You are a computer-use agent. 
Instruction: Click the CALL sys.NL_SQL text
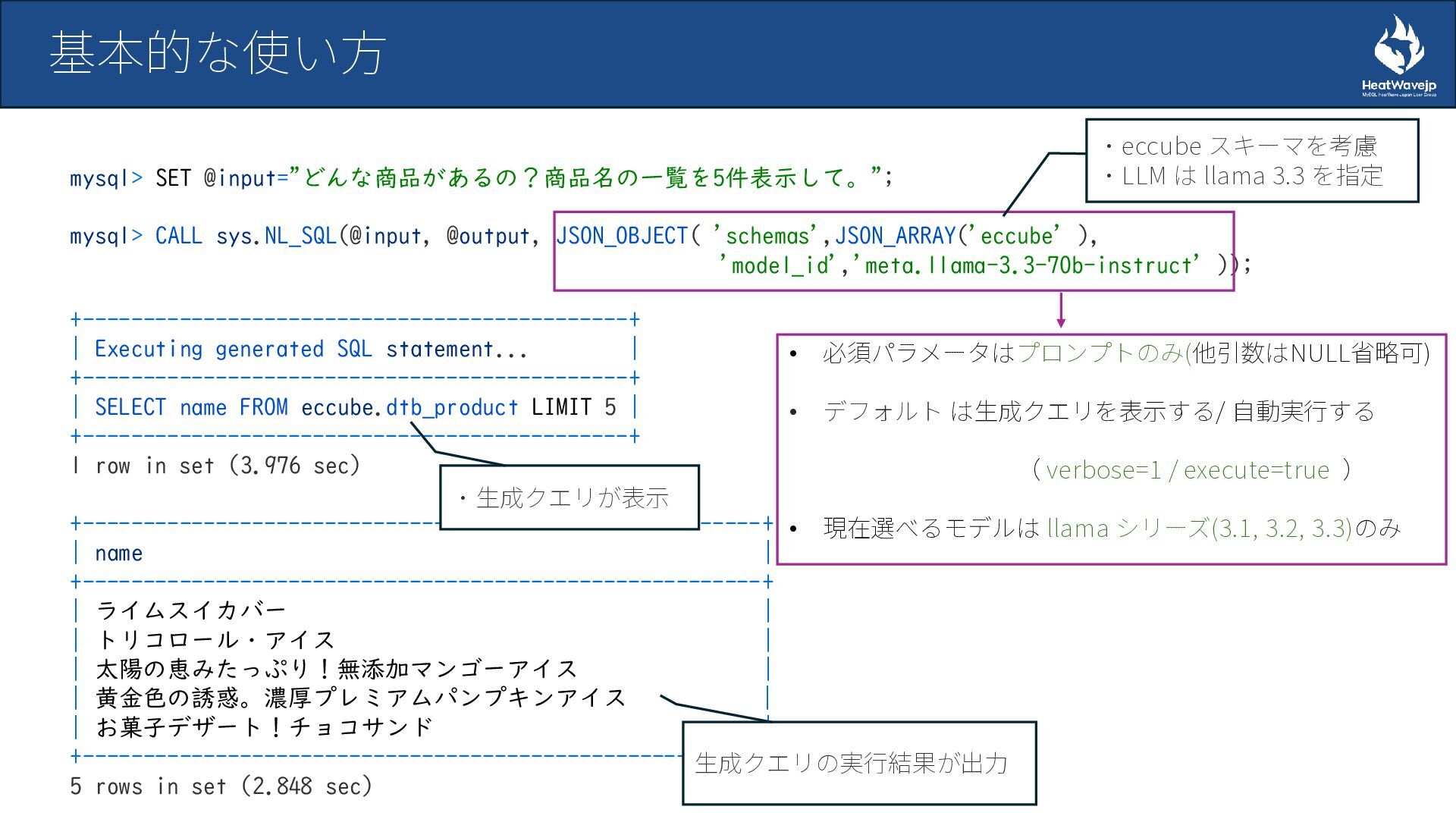(246, 236)
